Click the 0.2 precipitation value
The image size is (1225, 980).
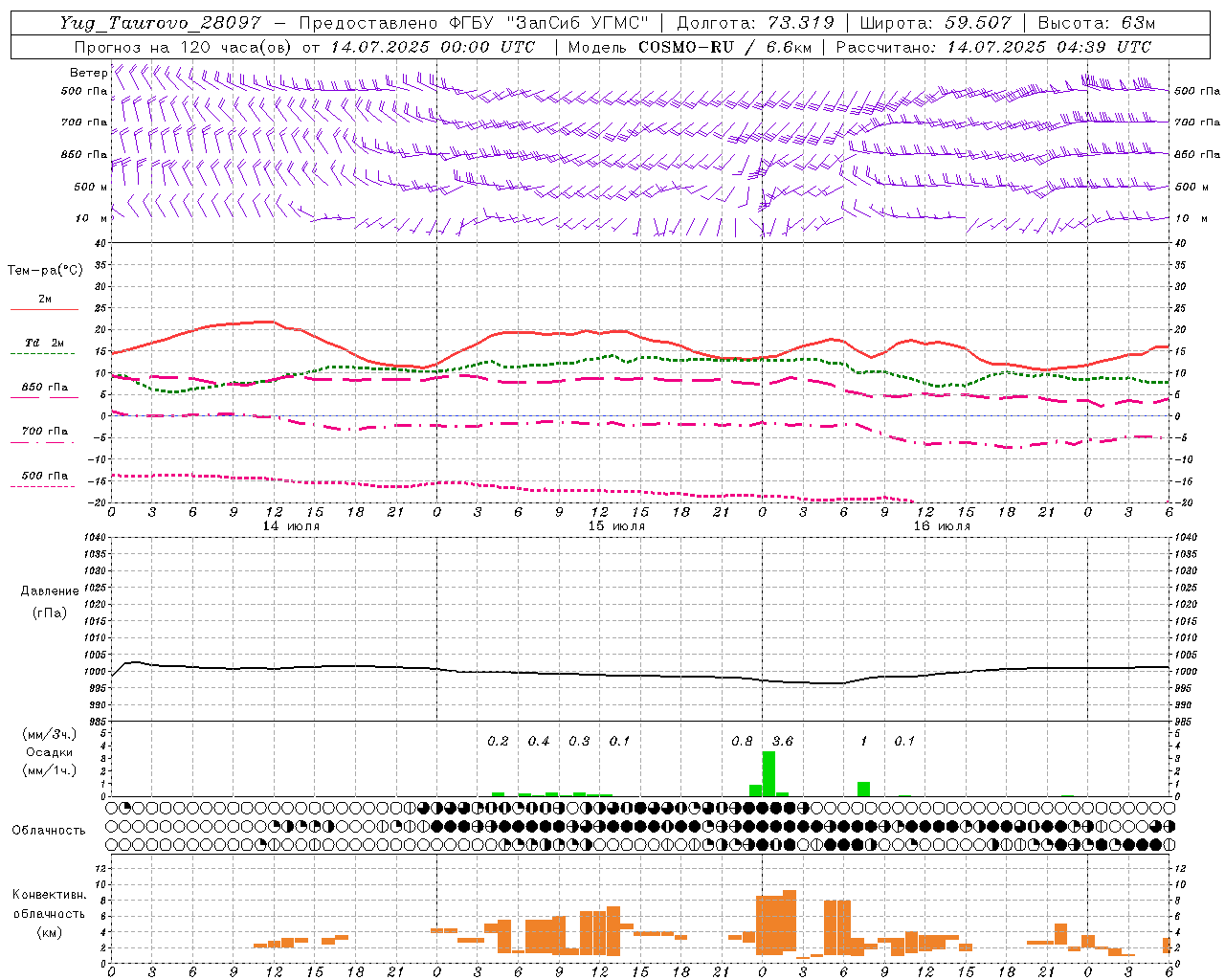tap(498, 742)
